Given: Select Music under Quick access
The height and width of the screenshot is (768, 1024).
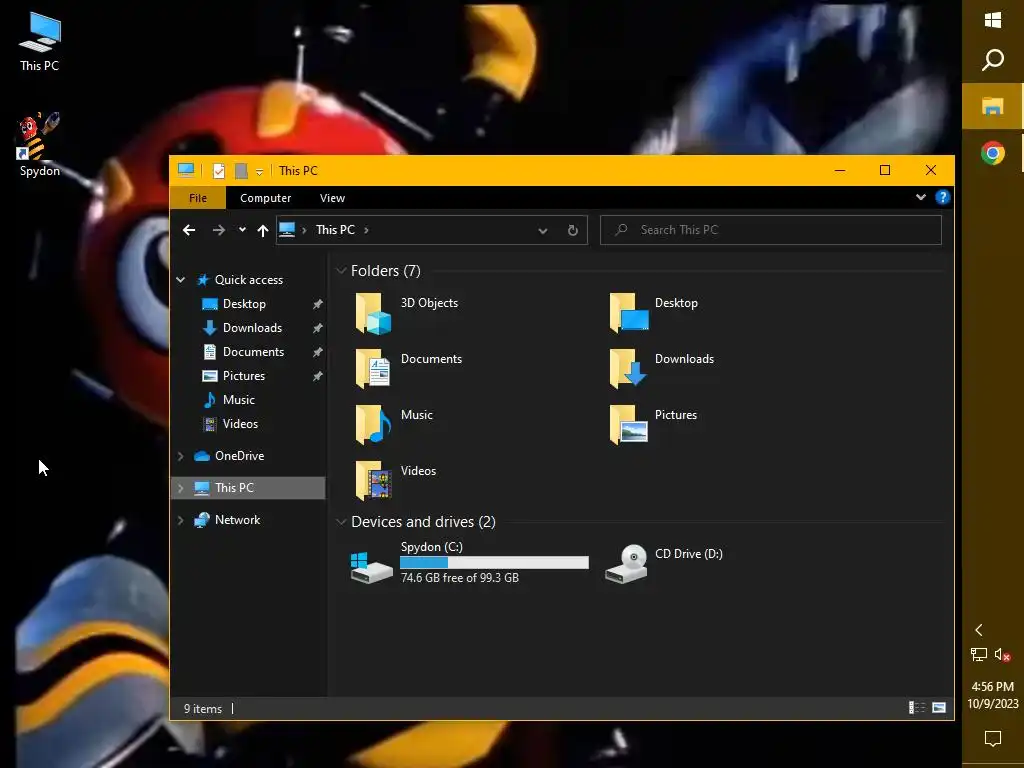Looking at the screenshot, I should tap(238, 400).
